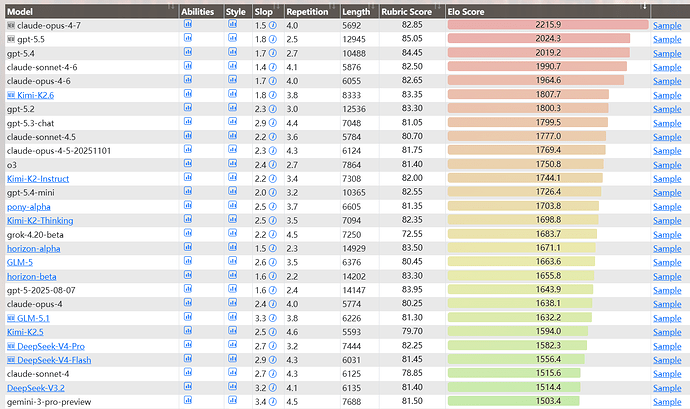Open Abilities chart icon for grok-4.20-beta
The width and height of the screenshot is (690, 409).
click(188, 233)
